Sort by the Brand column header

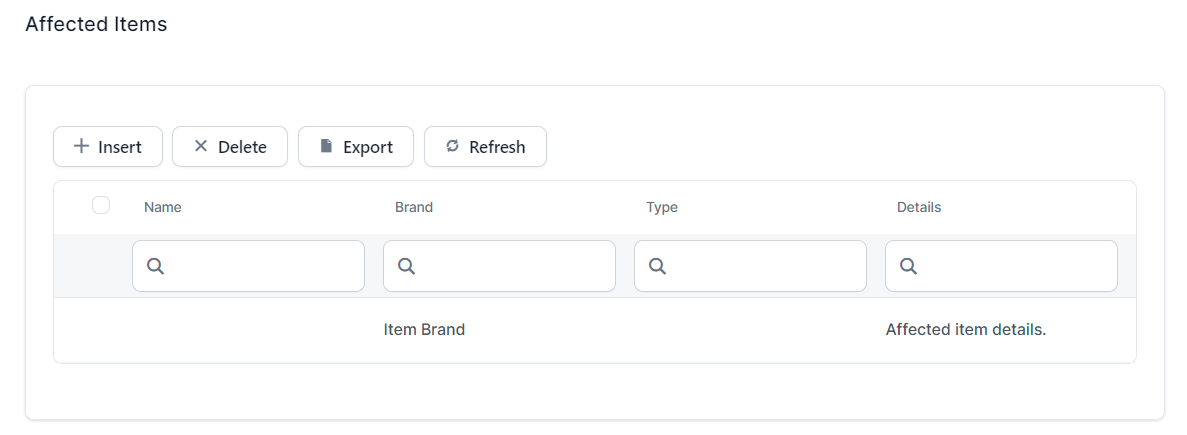tap(414, 207)
